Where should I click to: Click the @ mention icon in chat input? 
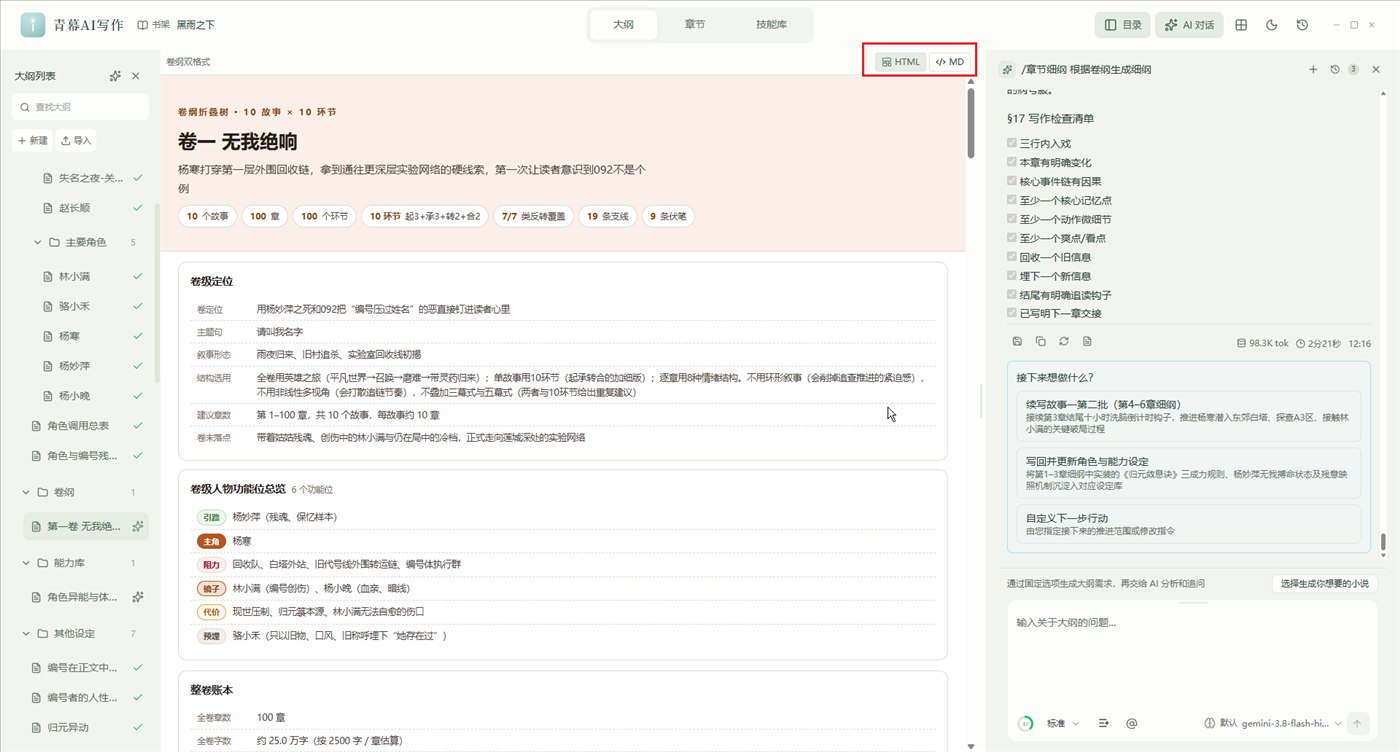click(x=1132, y=723)
